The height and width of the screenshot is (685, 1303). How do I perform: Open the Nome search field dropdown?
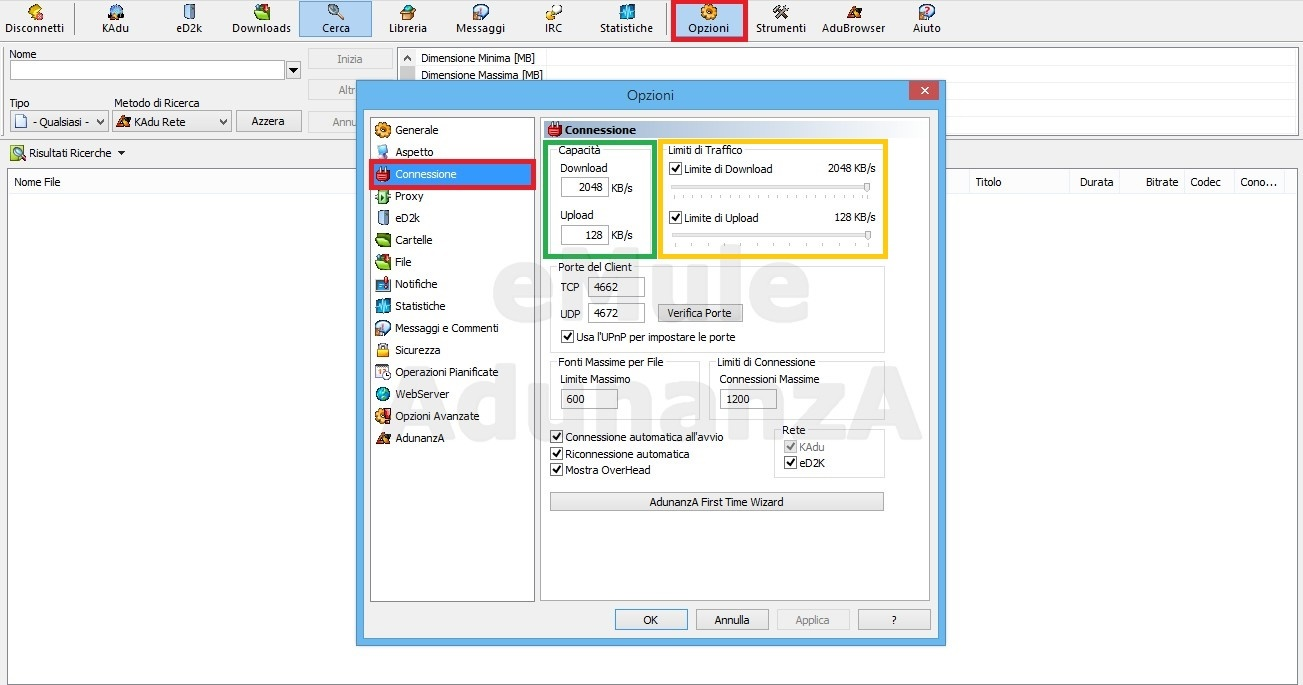pyautogui.click(x=293, y=70)
